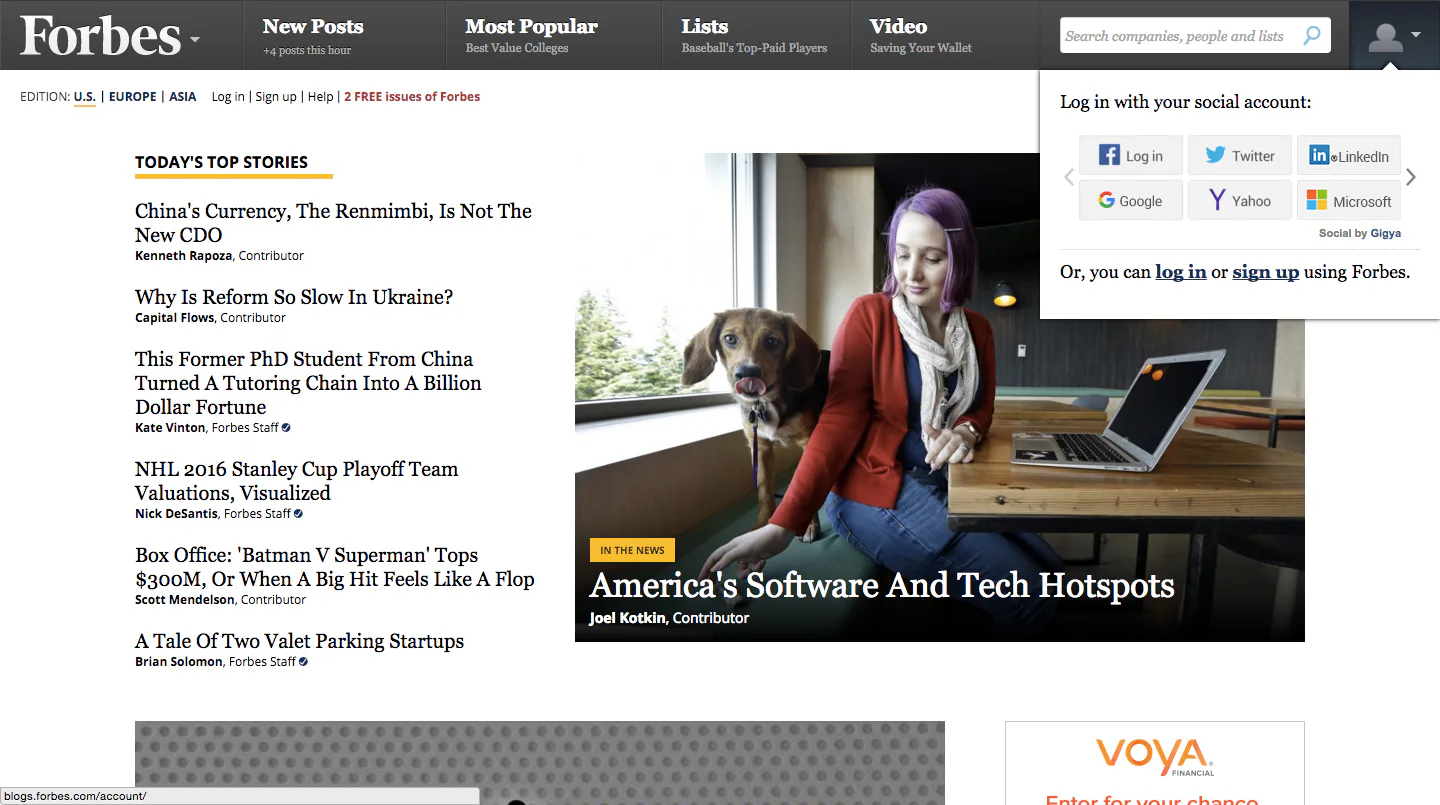Click verified badge next to Kate Vinton
The height and width of the screenshot is (805, 1440).
point(286,427)
